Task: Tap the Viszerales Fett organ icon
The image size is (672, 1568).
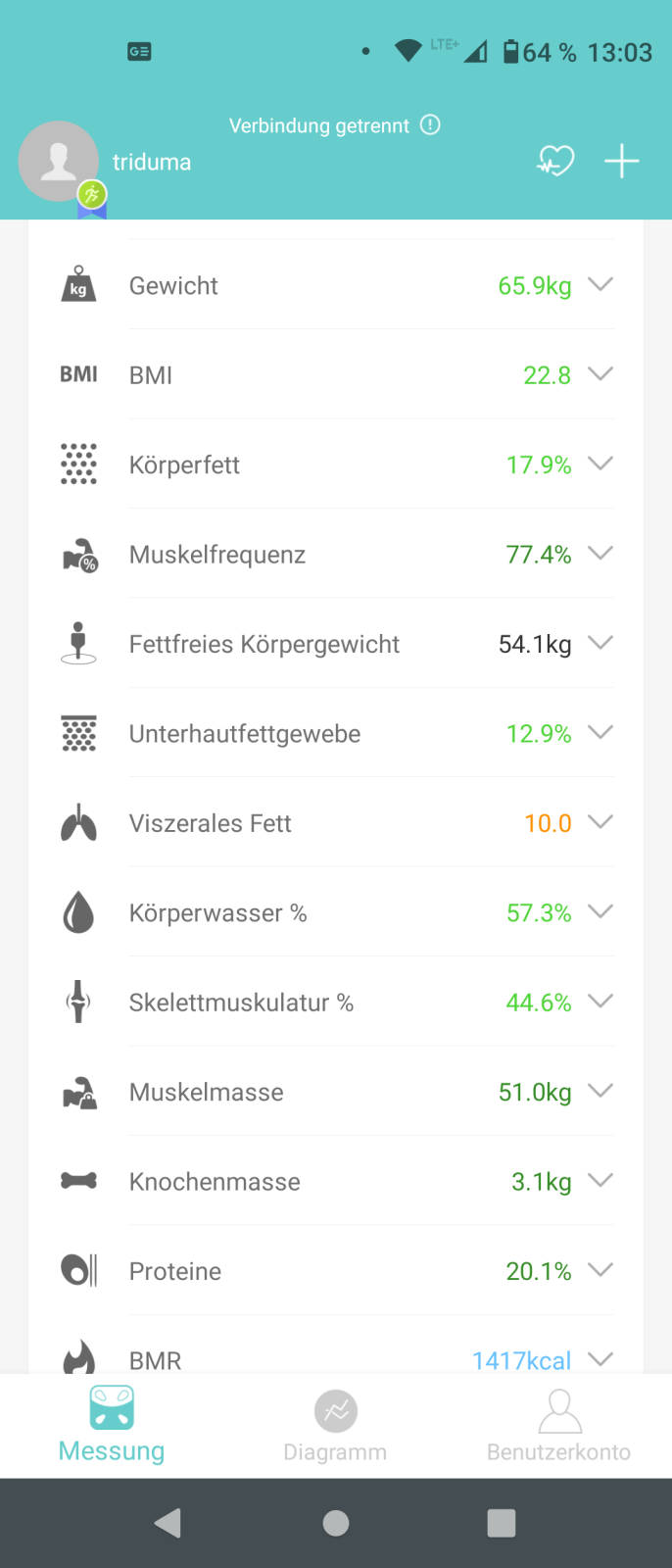Action: point(78,823)
